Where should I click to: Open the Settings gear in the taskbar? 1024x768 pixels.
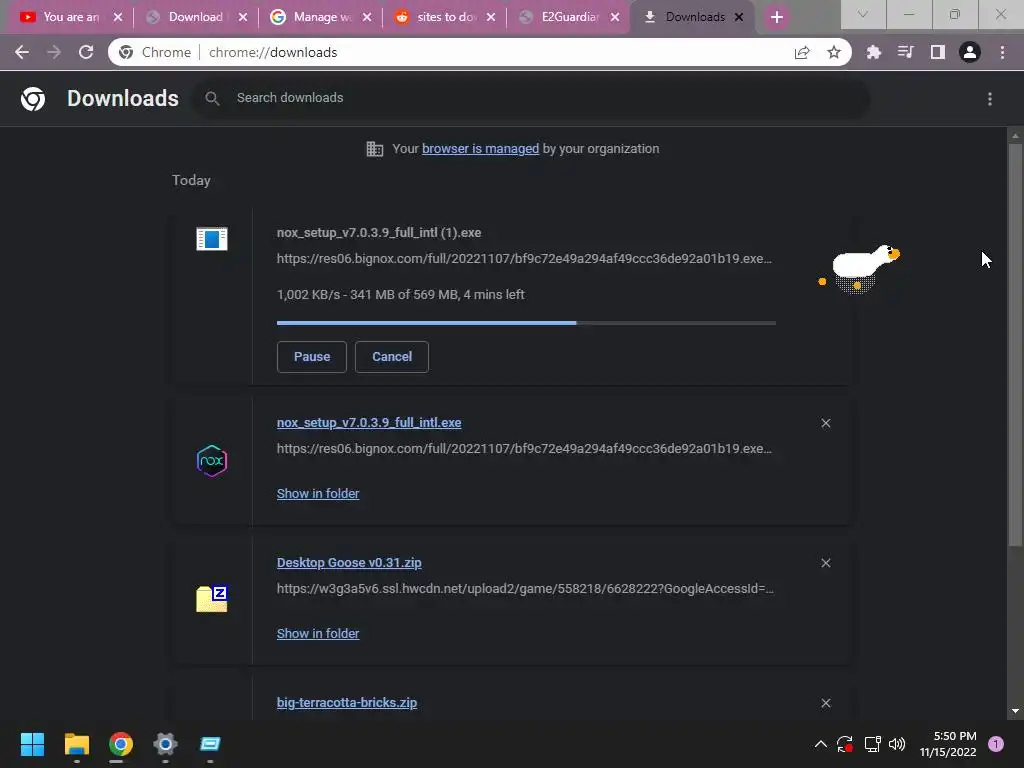coord(165,744)
